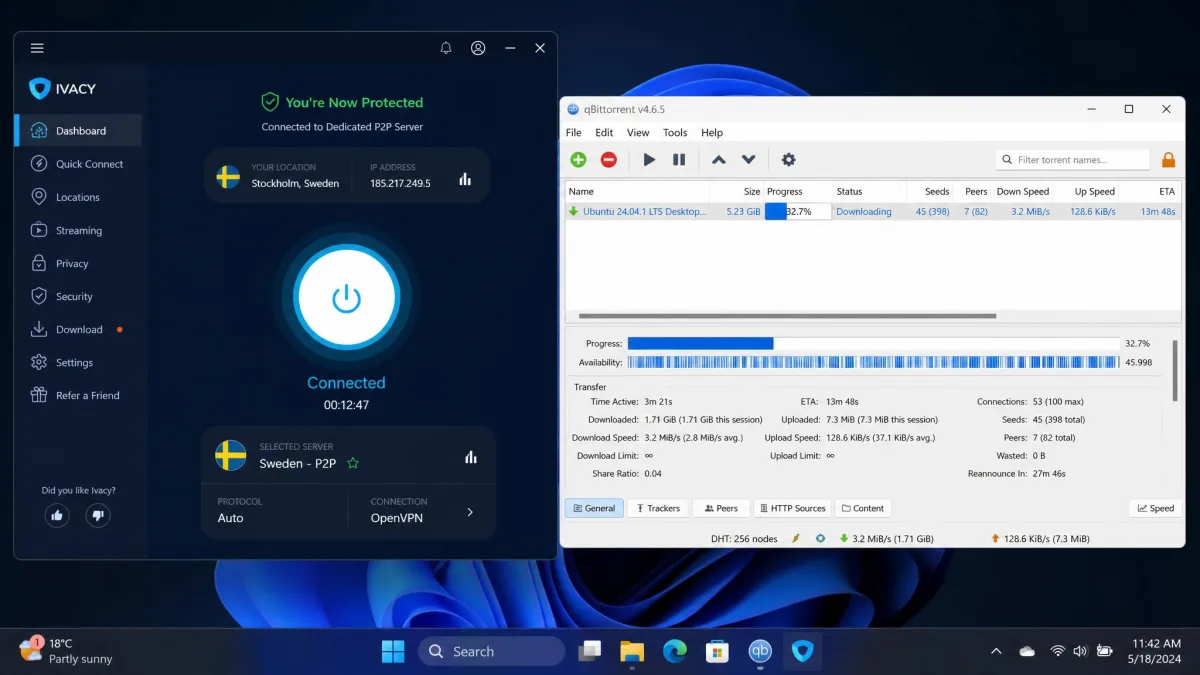Open Microsoft Edge from taskbar

(x=675, y=651)
